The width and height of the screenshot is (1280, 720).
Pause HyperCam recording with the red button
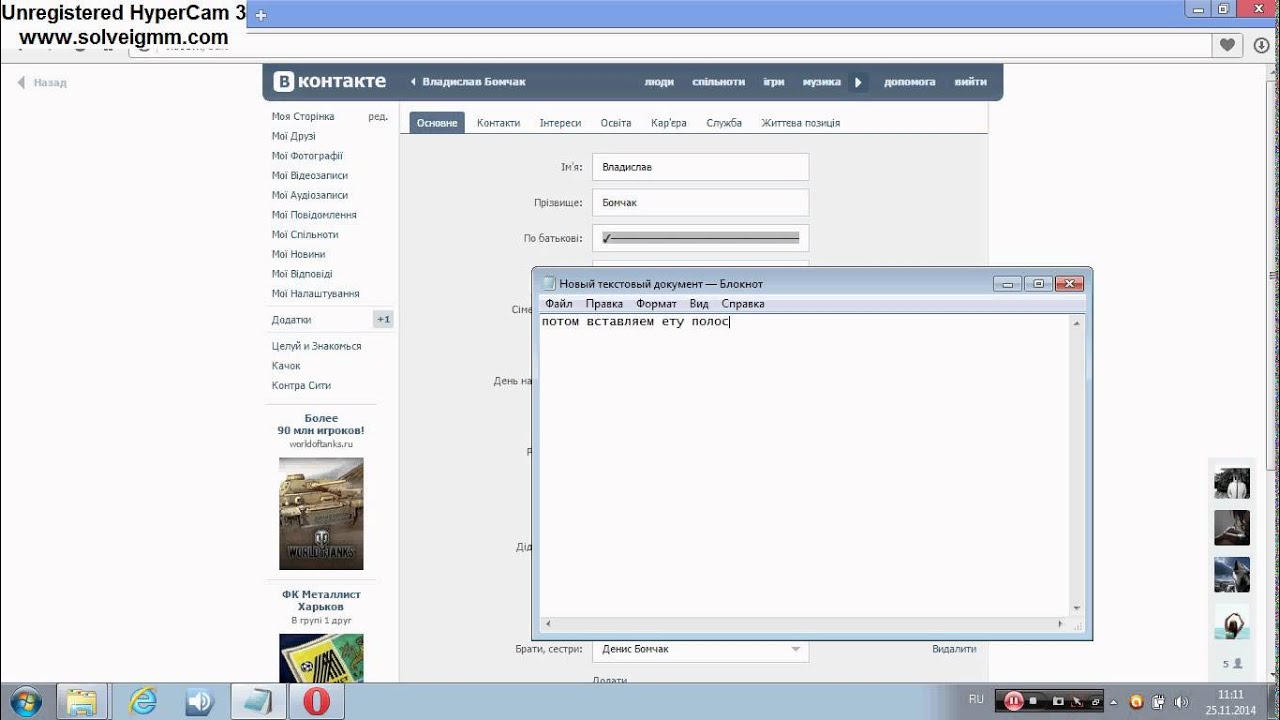(x=1014, y=701)
